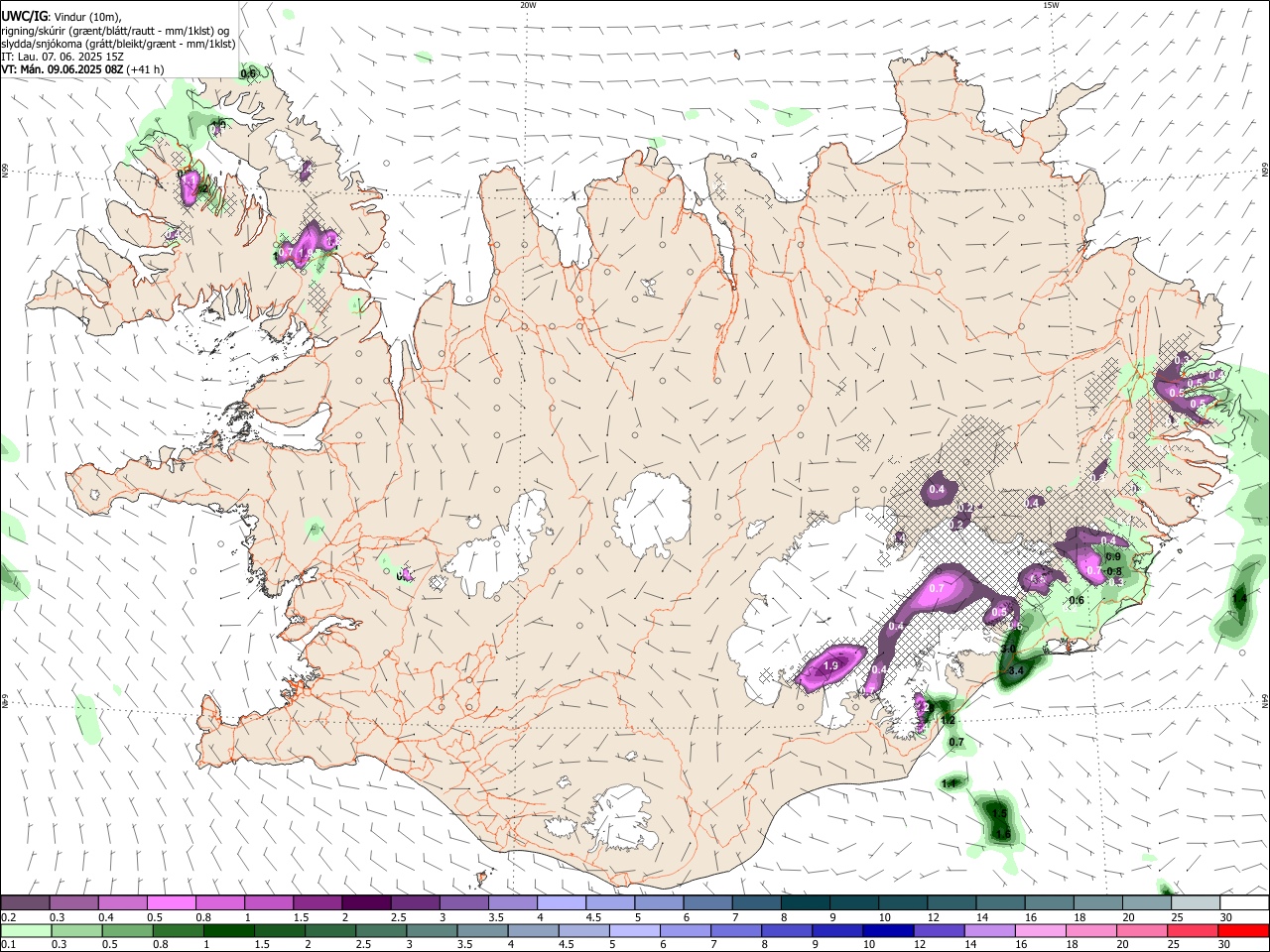The width and height of the screenshot is (1270, 952).
Task: Select the 'Vindur (10m)' heading text
Action: click(x=88, y=17)
